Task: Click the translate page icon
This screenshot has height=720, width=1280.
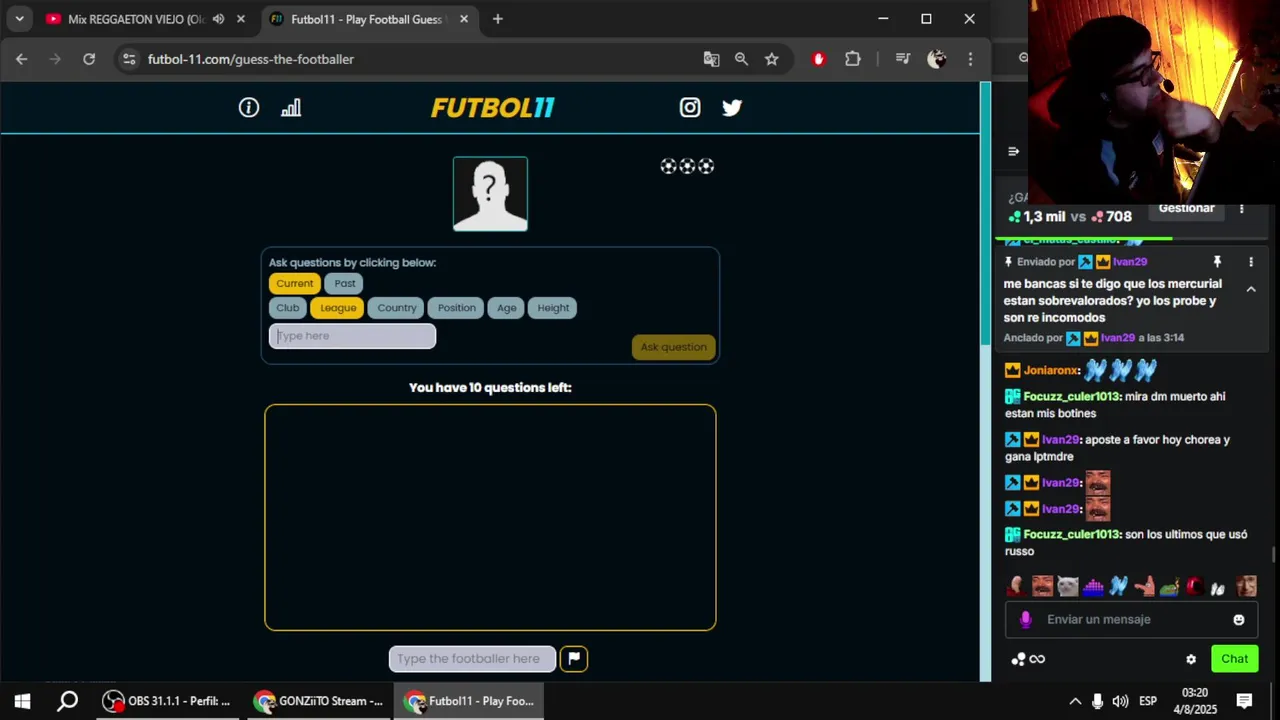Action: 711,59
